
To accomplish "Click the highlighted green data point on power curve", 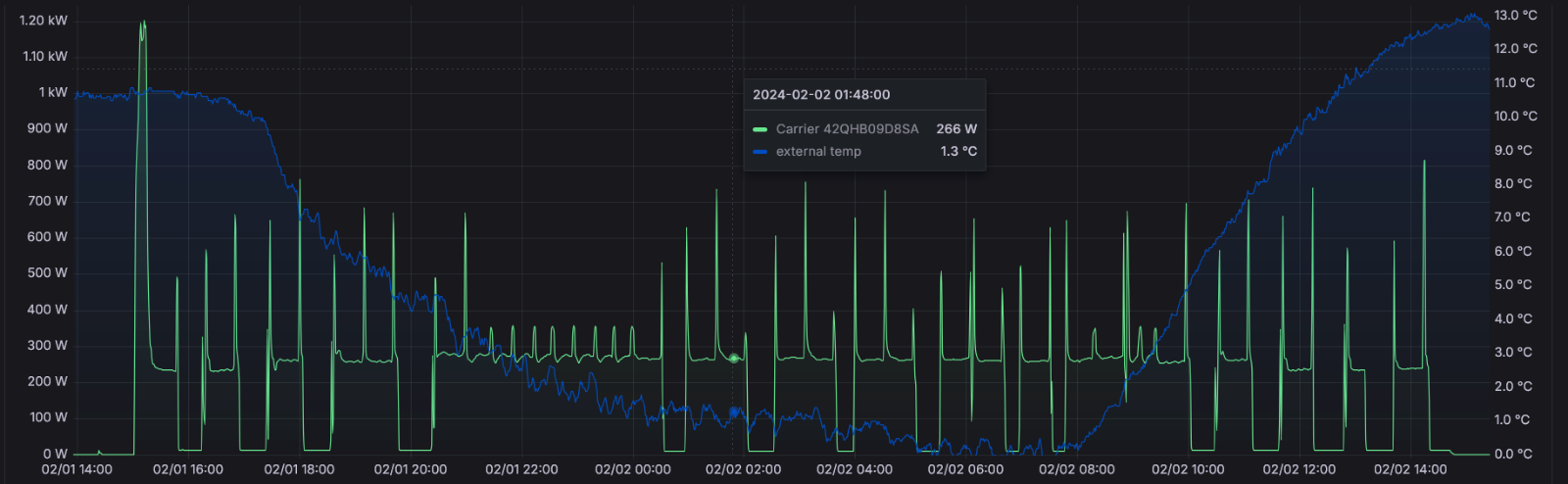I will click(x=733, y=359).
